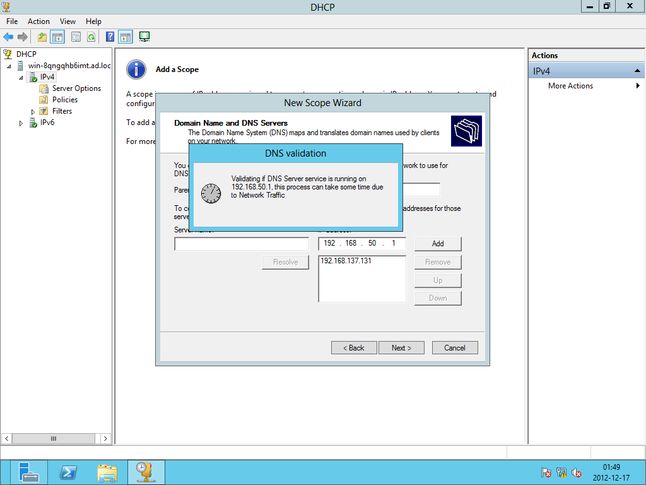Screen dimensions: 646x485
Task: Collapse the win-8qngqhb6imt.ad.loc server node
Action: tap(9, 66)
